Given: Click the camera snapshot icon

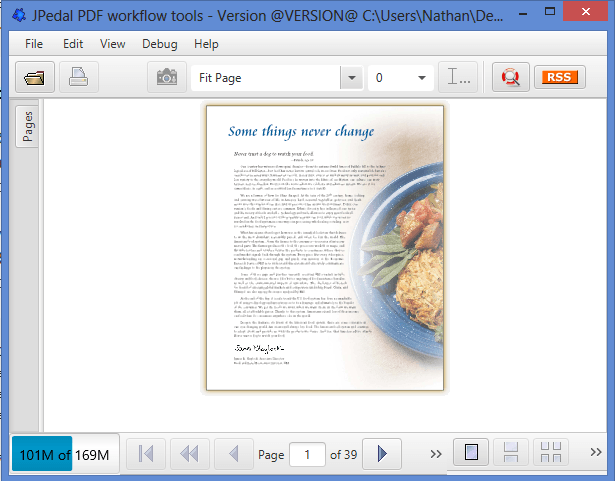Looking at the screenshot, I should [x=166, y=77].
